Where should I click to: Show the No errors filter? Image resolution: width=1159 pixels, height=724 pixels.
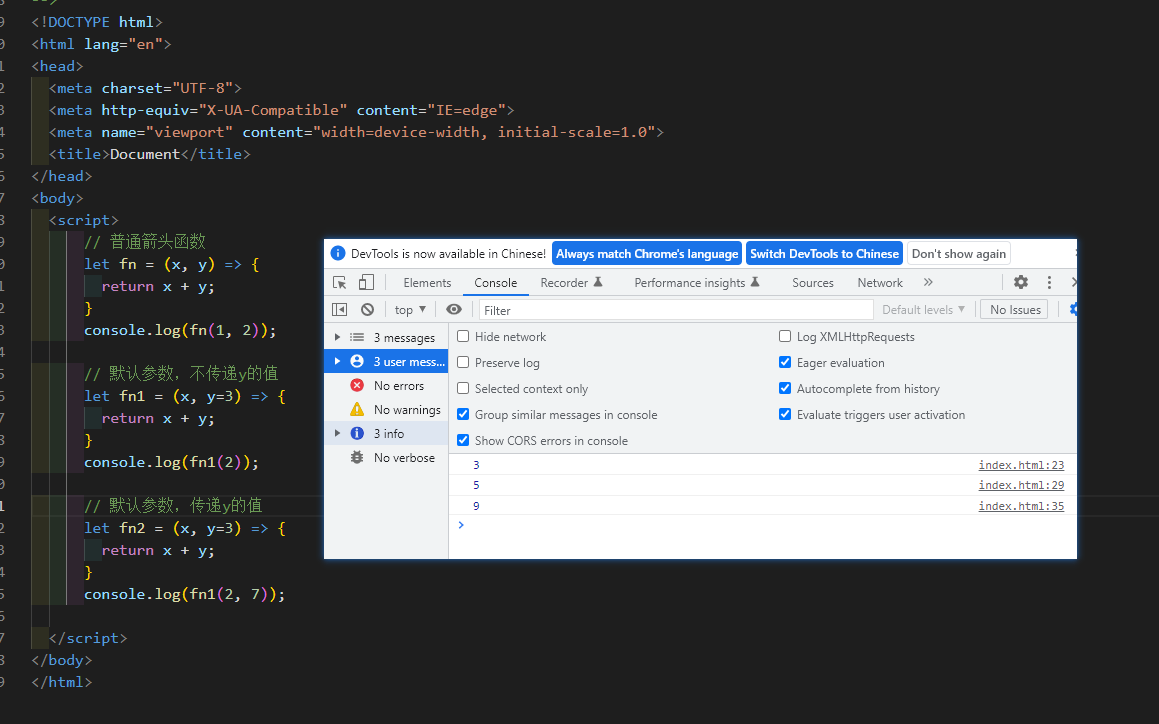(398, 386)
